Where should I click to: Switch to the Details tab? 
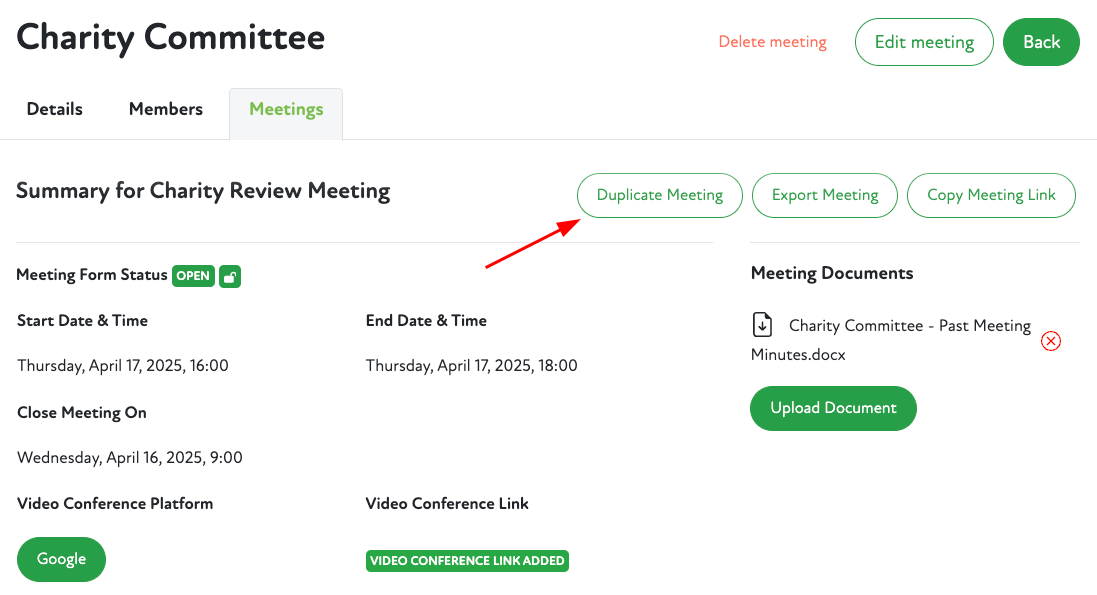[x=55, y=110]
